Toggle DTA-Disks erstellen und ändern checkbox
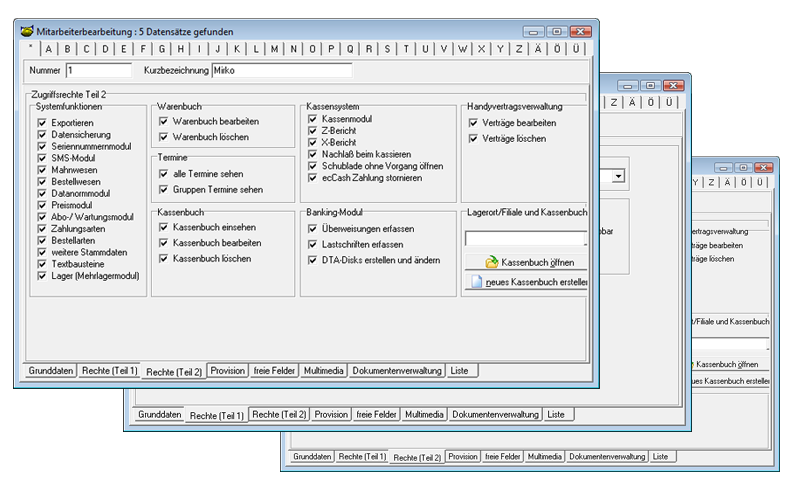 pyautogui.click(x=312, y=260)
